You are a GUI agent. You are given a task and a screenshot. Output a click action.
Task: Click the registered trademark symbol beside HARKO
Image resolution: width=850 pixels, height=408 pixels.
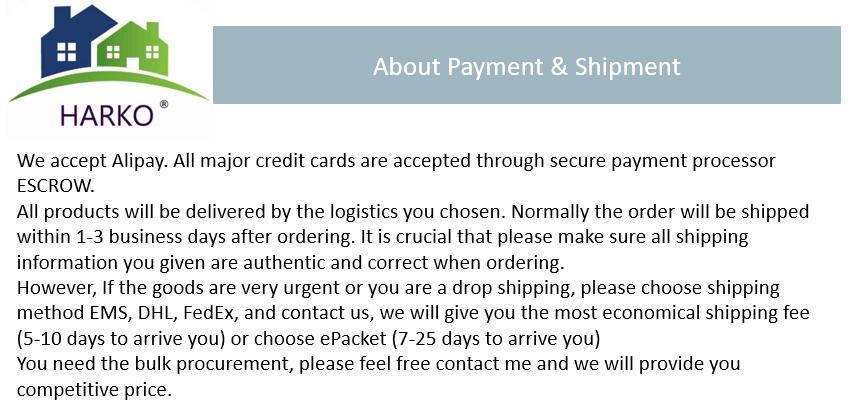163,104
